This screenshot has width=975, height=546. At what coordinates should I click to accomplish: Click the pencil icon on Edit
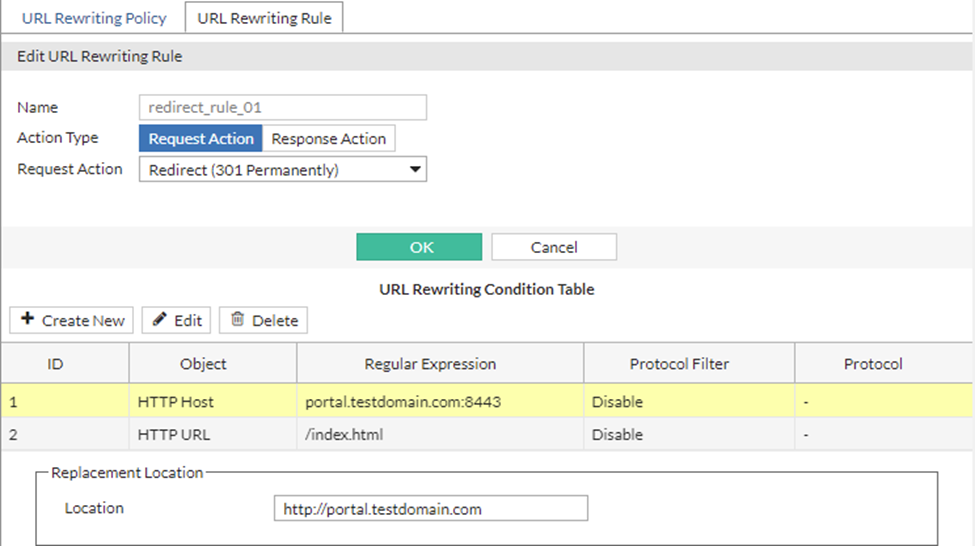159,320
